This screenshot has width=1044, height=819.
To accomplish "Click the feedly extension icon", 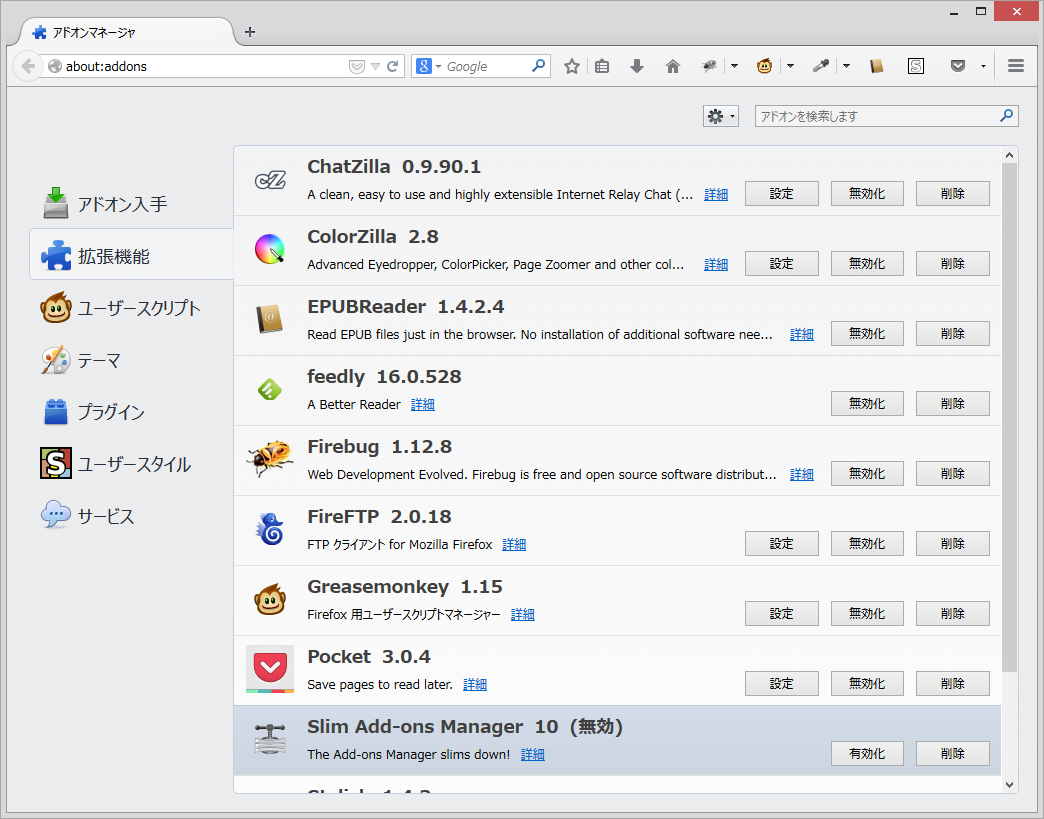I will pyautogui.click(x=270, y=390).
